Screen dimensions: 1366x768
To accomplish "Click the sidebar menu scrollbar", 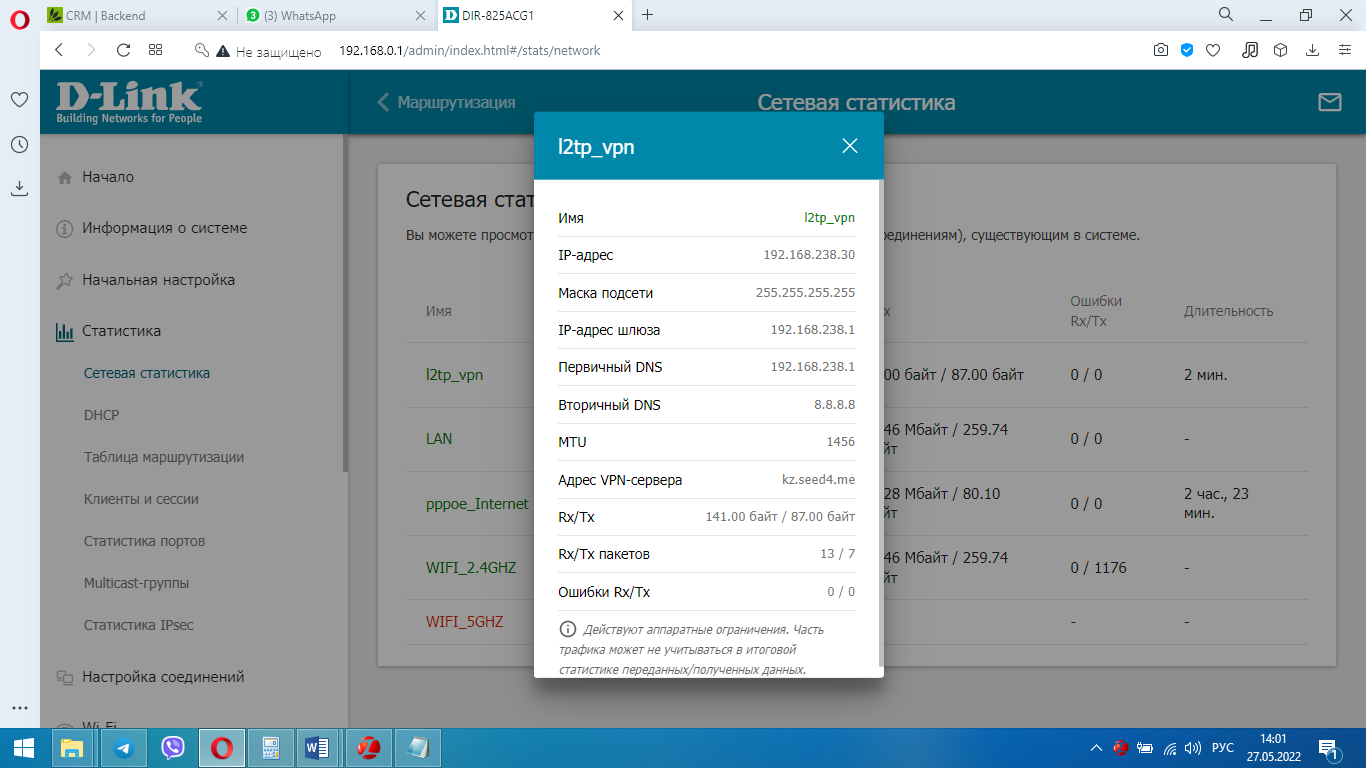I will [345, 303].
